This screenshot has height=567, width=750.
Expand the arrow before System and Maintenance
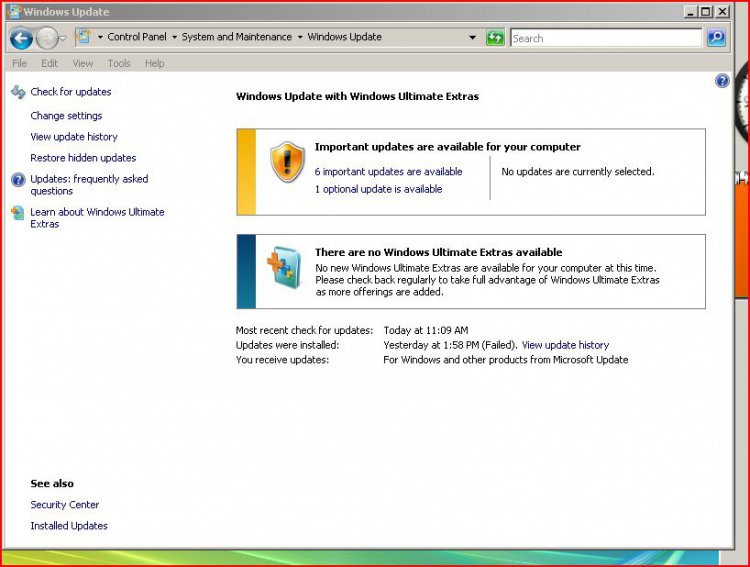[x=174, y=37]
